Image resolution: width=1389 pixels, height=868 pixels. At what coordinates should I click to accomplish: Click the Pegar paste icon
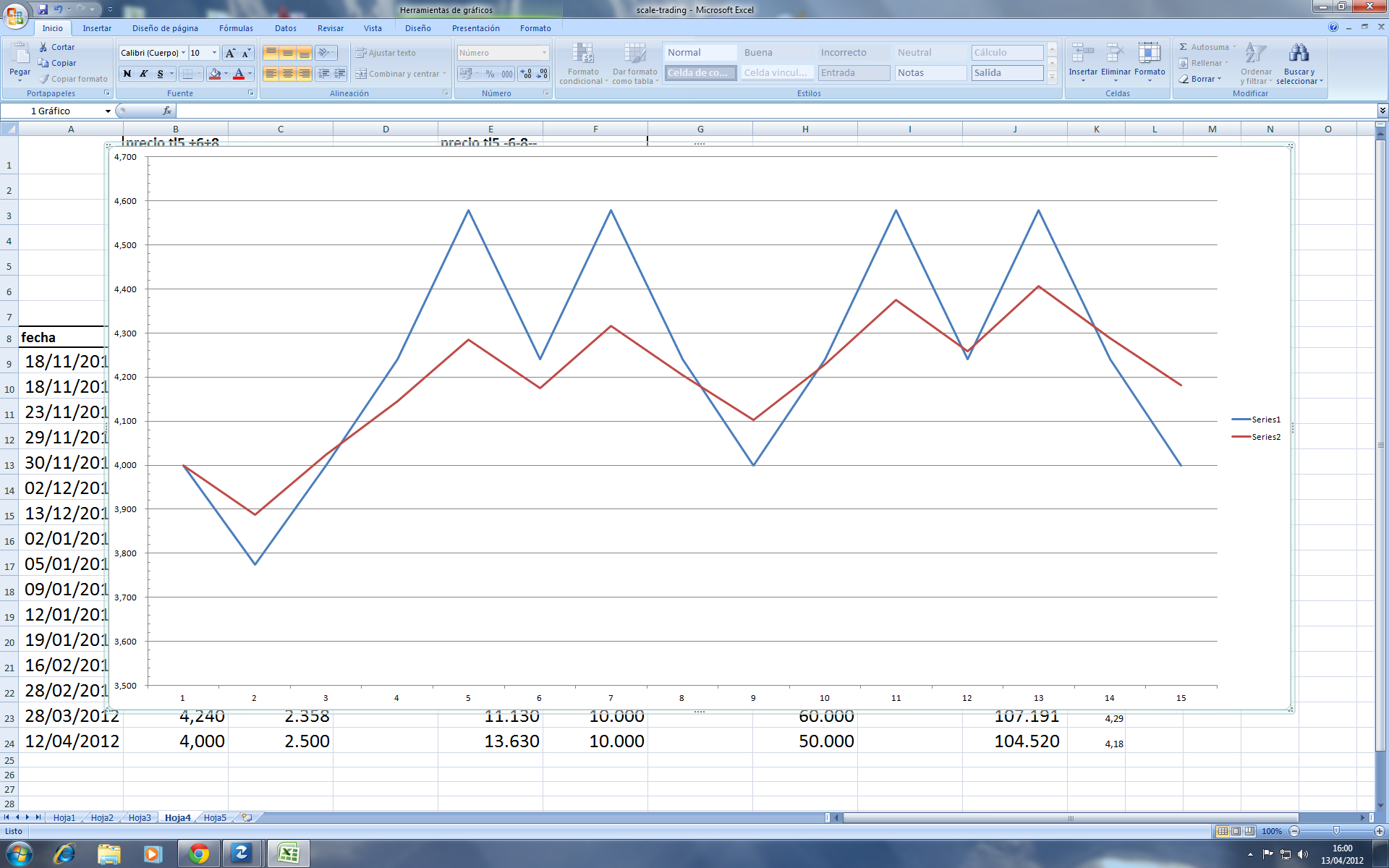tap(20, 54)
